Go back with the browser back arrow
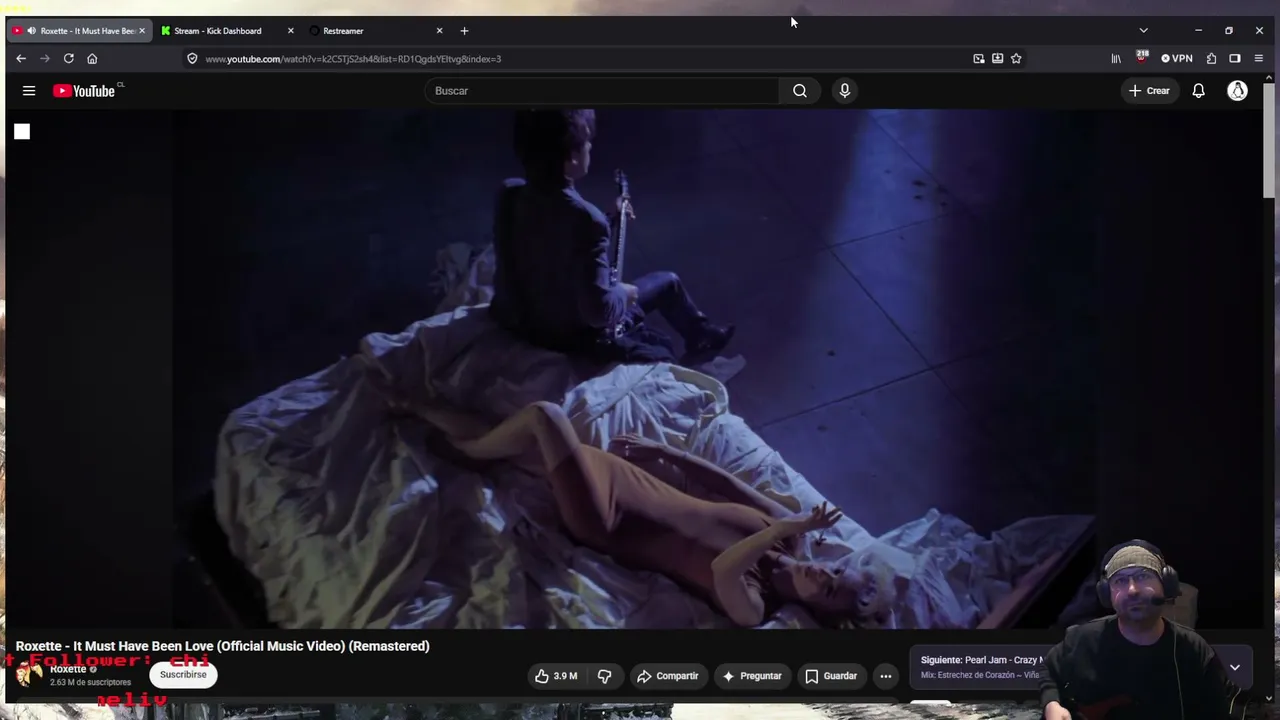This screenshot has height=720, width=1280. [21, 59]
